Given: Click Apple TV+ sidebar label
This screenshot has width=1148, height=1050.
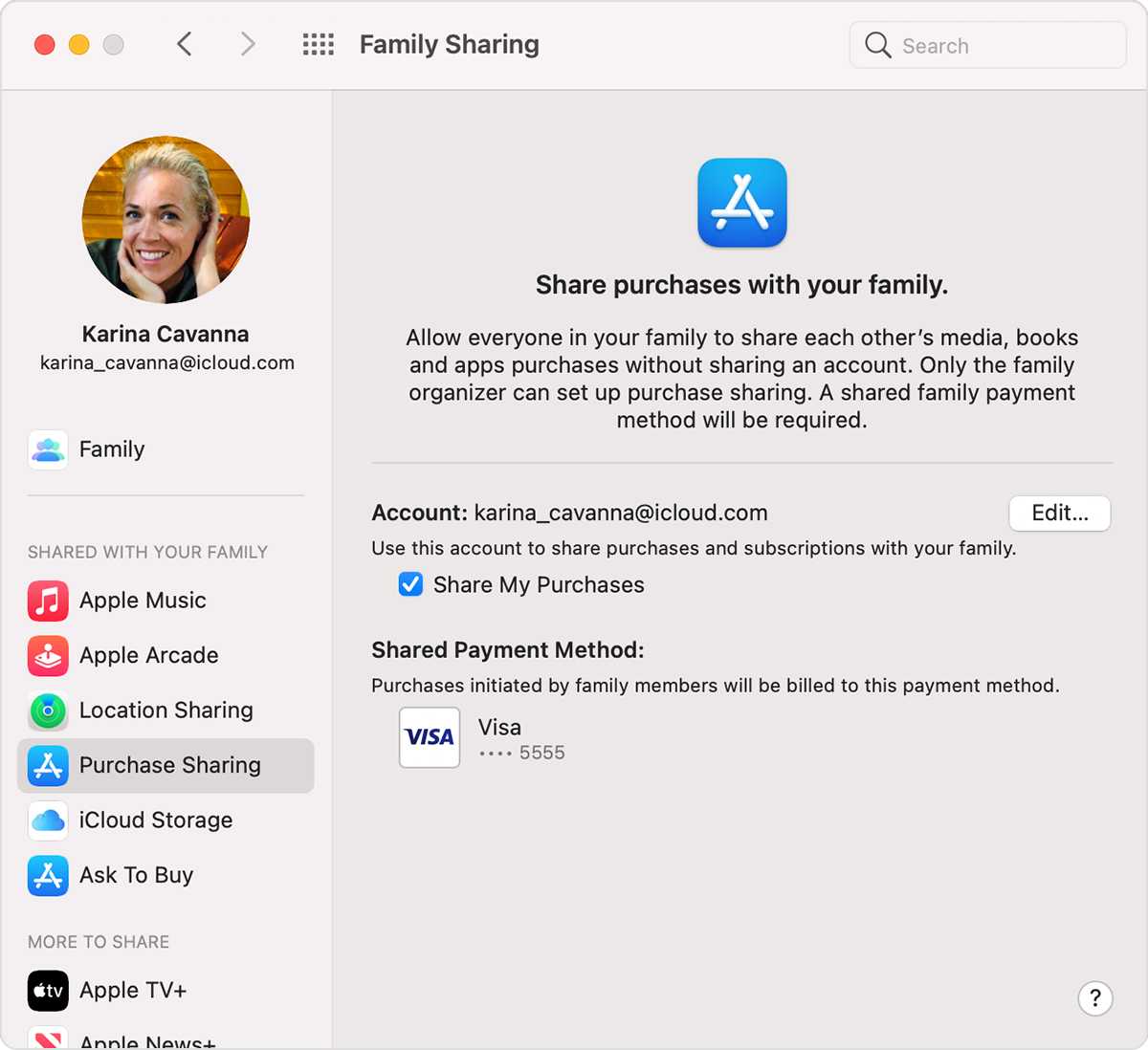Looking at the screenshot, I should point(133,991).
